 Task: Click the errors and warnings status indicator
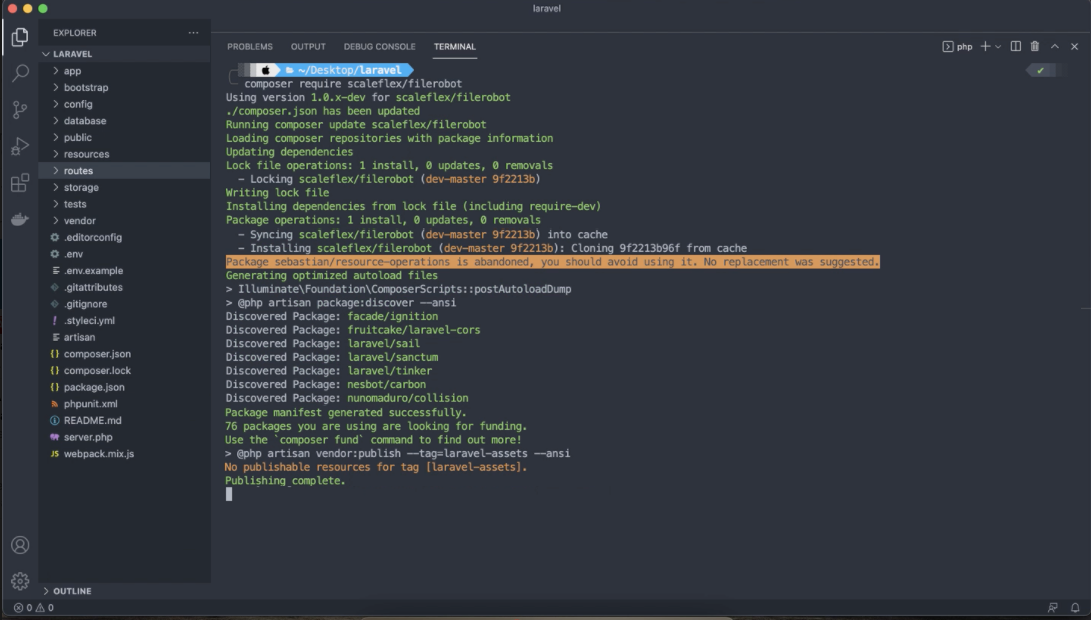point(34,607)
